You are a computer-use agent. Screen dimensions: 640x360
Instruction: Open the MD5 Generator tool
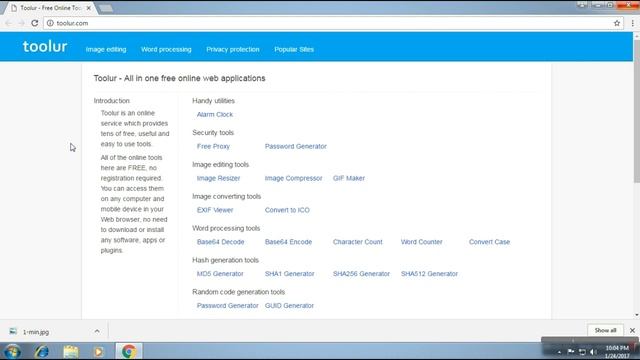click(x=220, y=274)
